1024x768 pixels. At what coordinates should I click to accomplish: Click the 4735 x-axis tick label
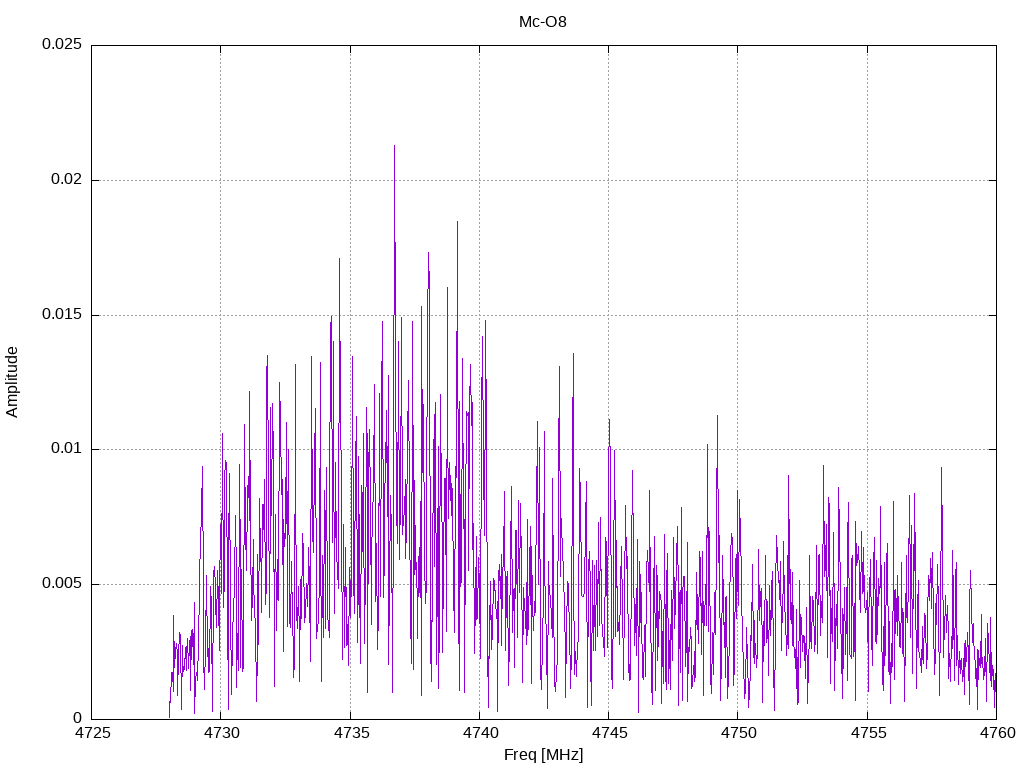pyautogui.click(x=351, y=733)
